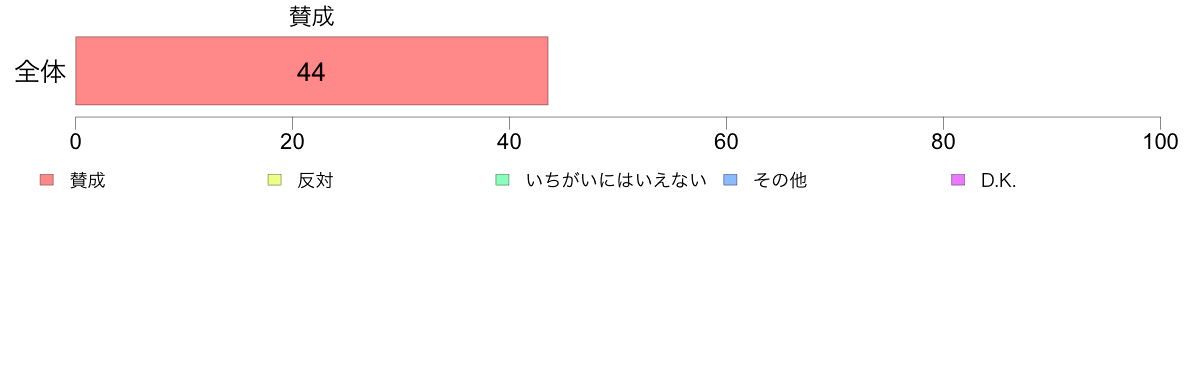Click the value label 44 inside bar
This screenshot has width=1188, height=368.
311,73
